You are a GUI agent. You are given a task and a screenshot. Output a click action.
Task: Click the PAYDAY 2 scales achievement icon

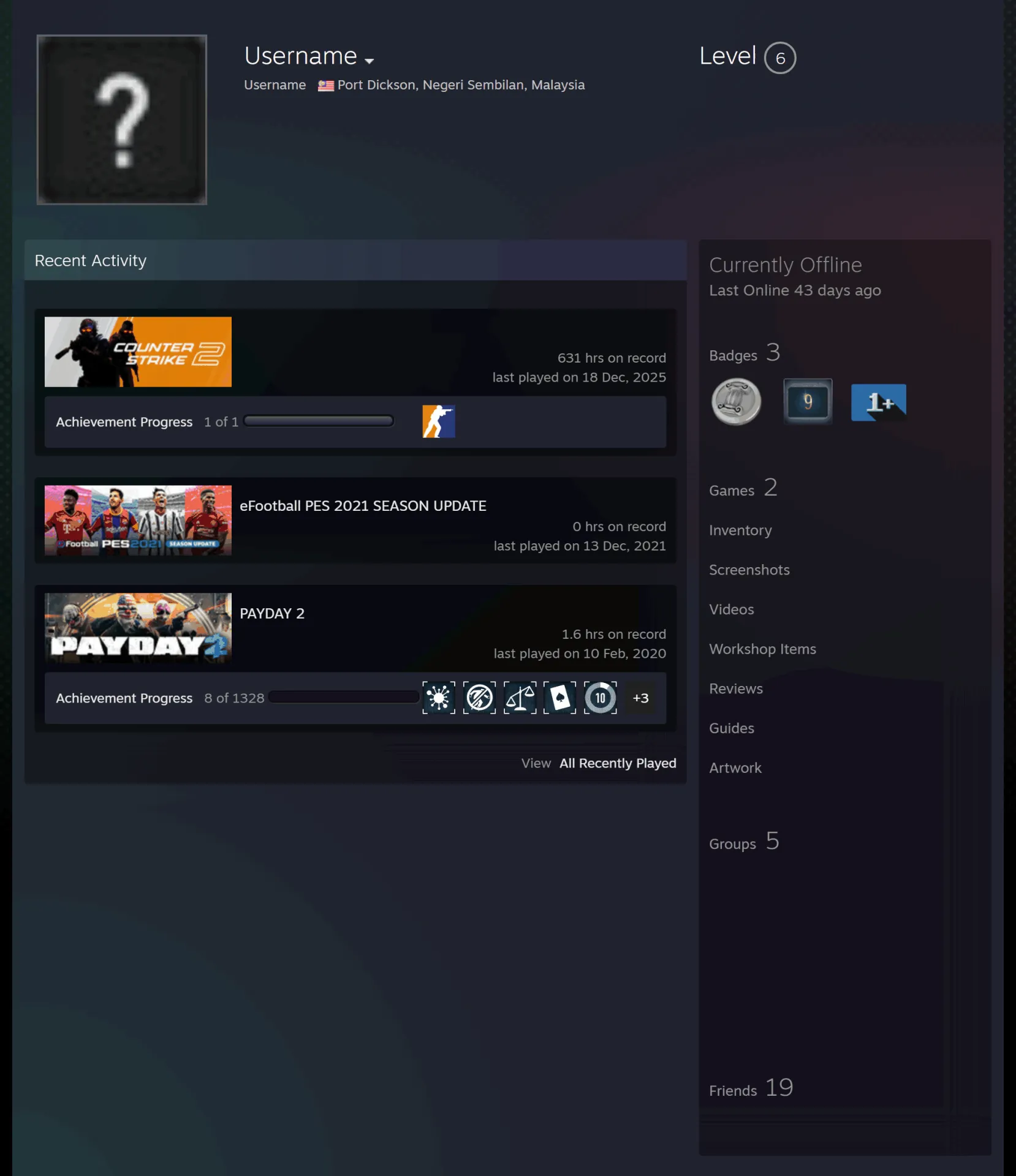pyautogui.click(x=520, y=698)
